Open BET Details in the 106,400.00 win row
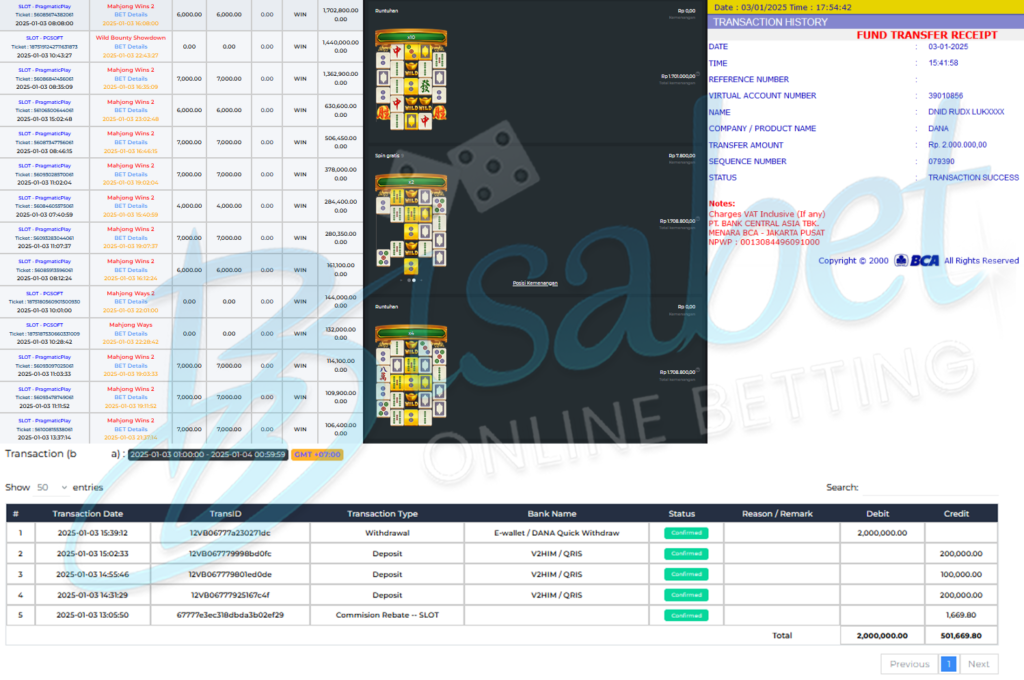 coord(131,429)
